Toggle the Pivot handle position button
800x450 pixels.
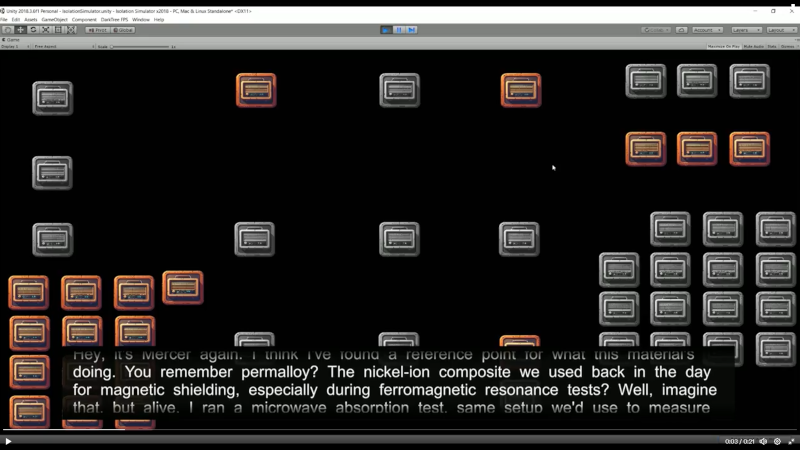point(97,30)
